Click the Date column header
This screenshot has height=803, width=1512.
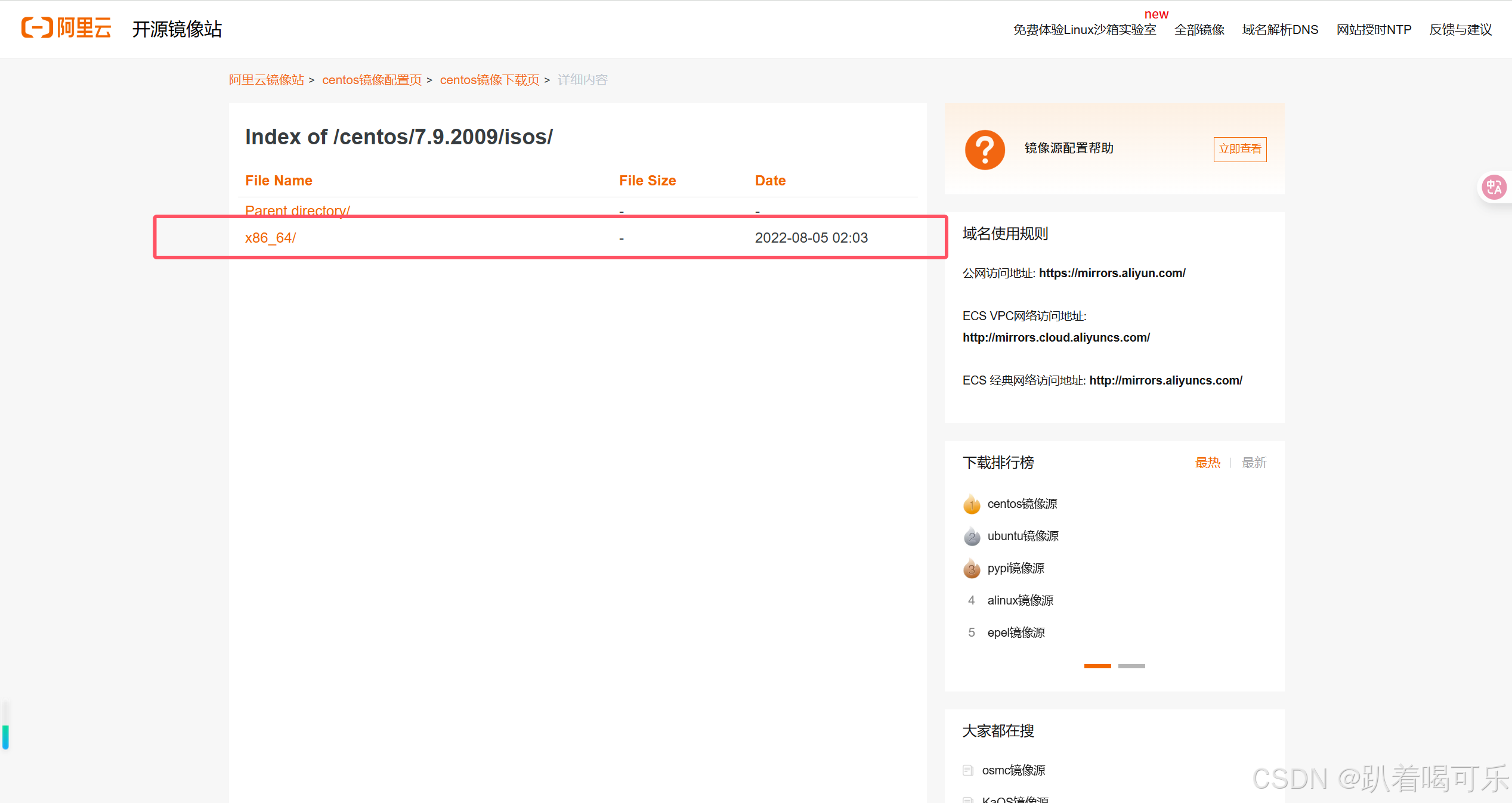point(770,181)
